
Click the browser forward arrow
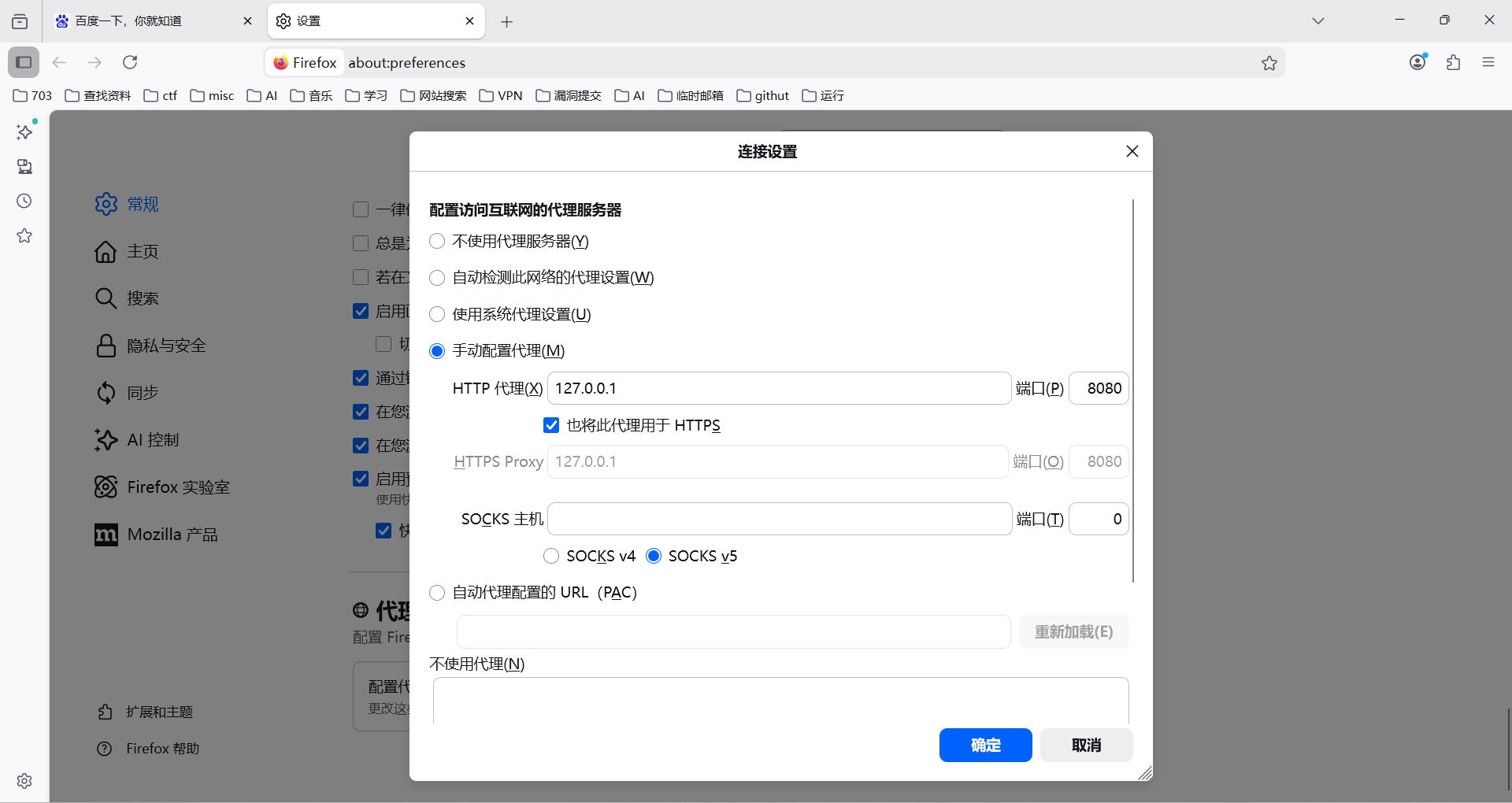pyautogui.click(x=94, y=62)
